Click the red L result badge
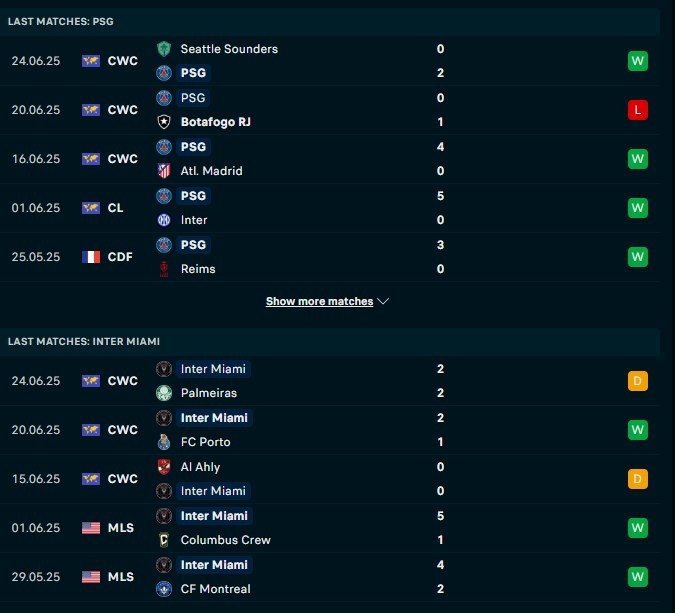The image size is (675, 613). point(638,110)
